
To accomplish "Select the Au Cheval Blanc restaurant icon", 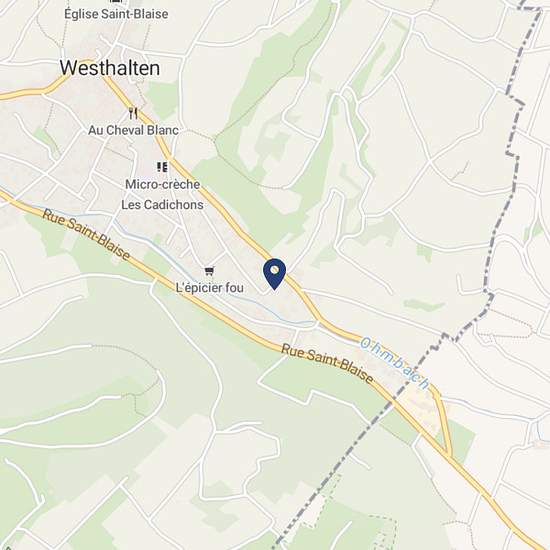I will pyautogui.click(x=133, y=113).
